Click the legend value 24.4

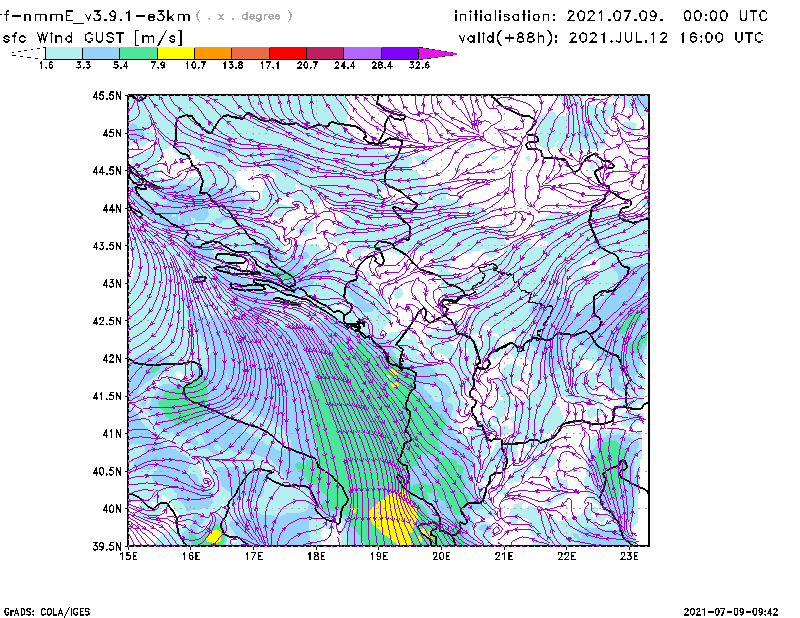click(x=344, y=65)
